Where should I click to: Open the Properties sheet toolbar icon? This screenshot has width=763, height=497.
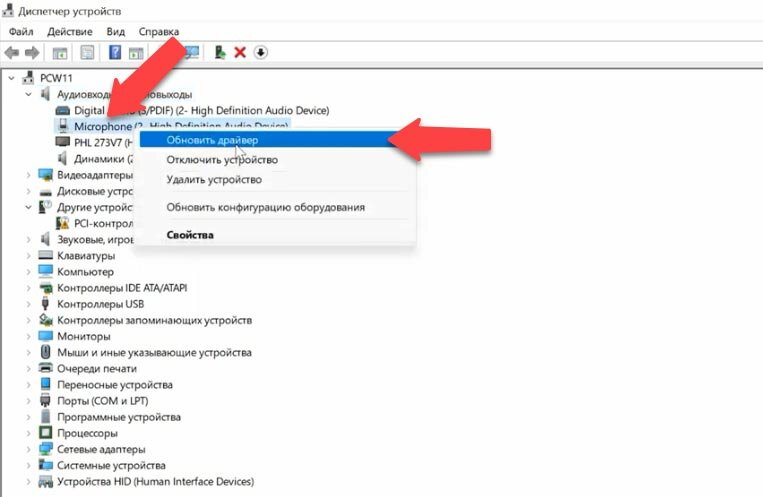[x=87, y=53]
